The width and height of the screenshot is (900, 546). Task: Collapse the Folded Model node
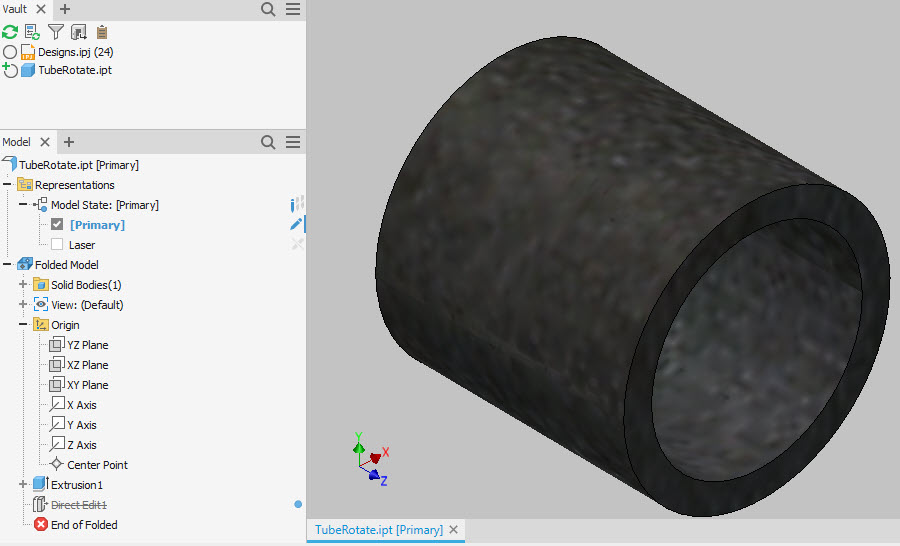point(7,265)
